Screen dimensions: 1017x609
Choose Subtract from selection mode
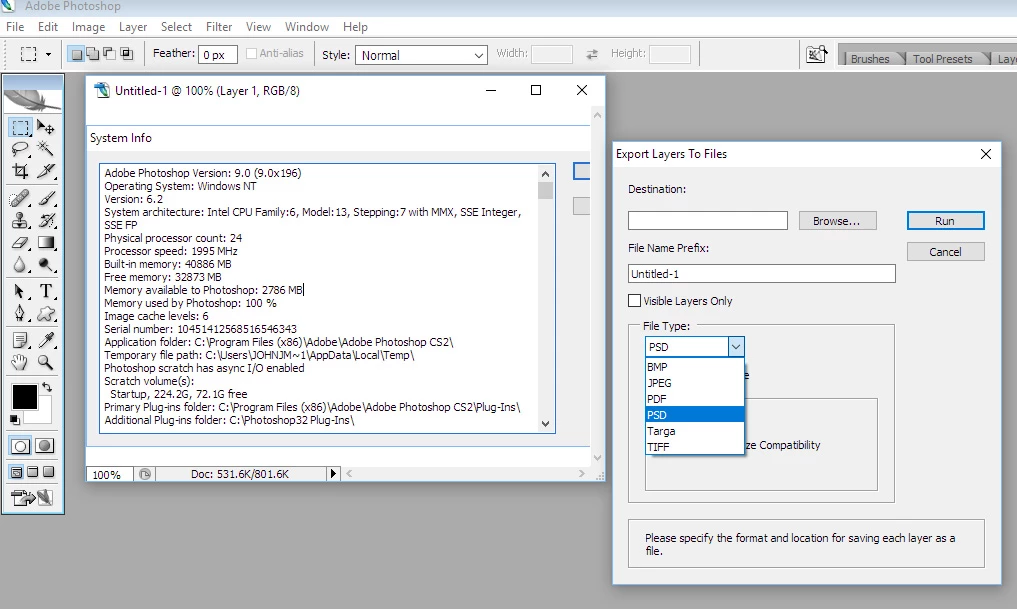point(110,54)
